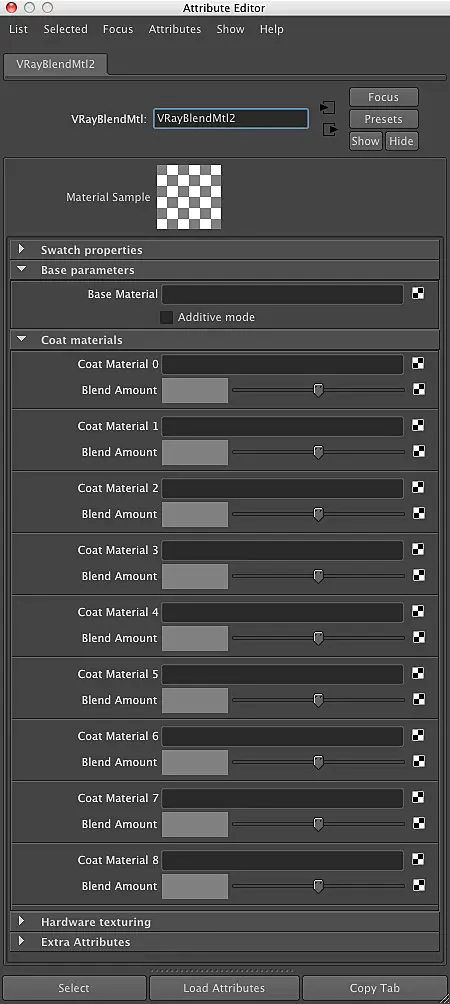
Task: Enable the Additive mode checkbox
Action: (166, 318)
